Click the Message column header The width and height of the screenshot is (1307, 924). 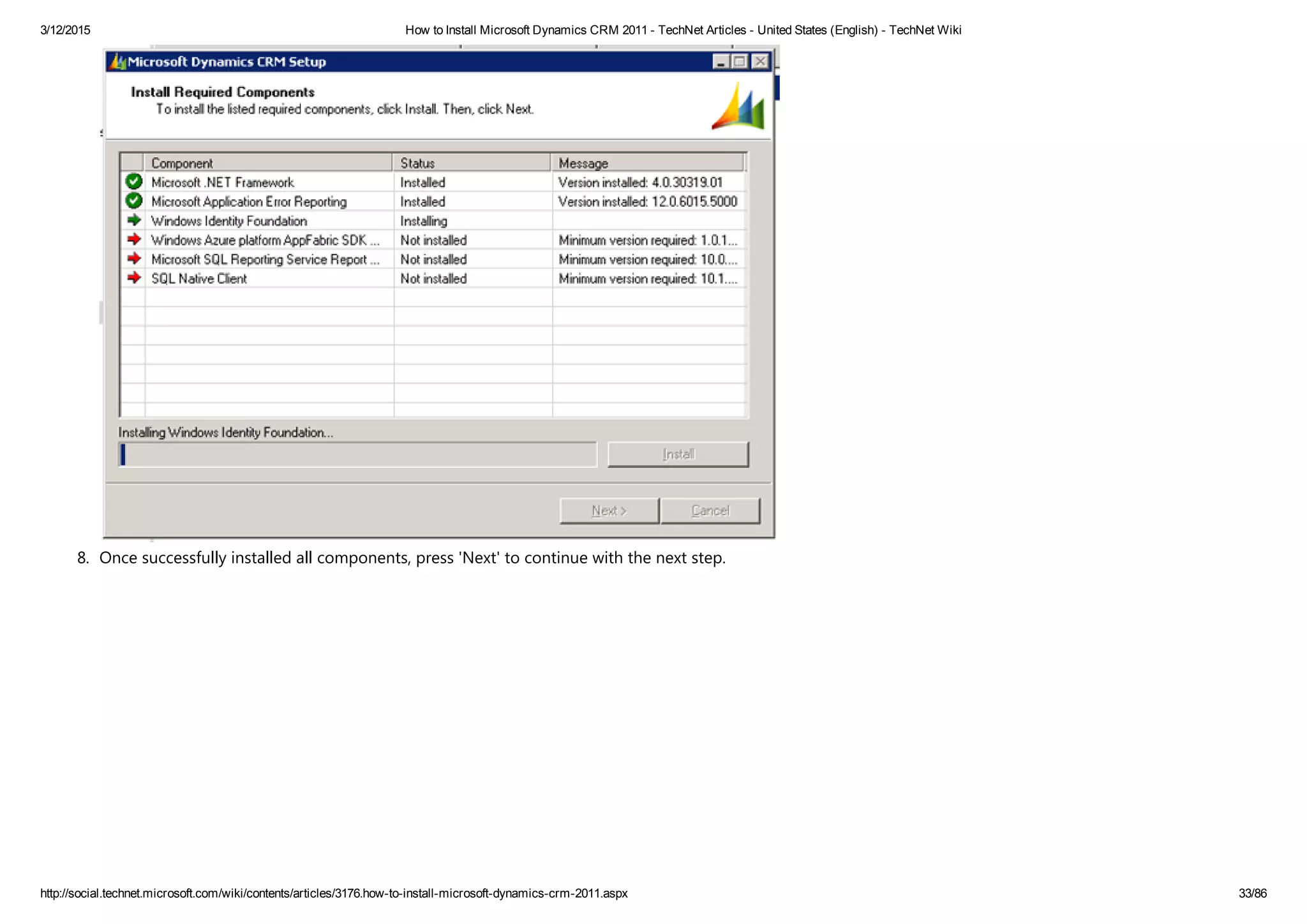point(648,163)
